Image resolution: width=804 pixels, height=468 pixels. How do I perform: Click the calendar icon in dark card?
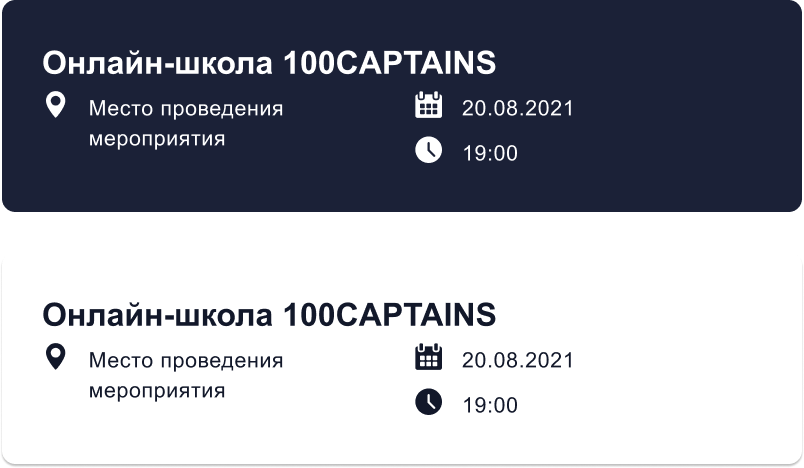429,105
